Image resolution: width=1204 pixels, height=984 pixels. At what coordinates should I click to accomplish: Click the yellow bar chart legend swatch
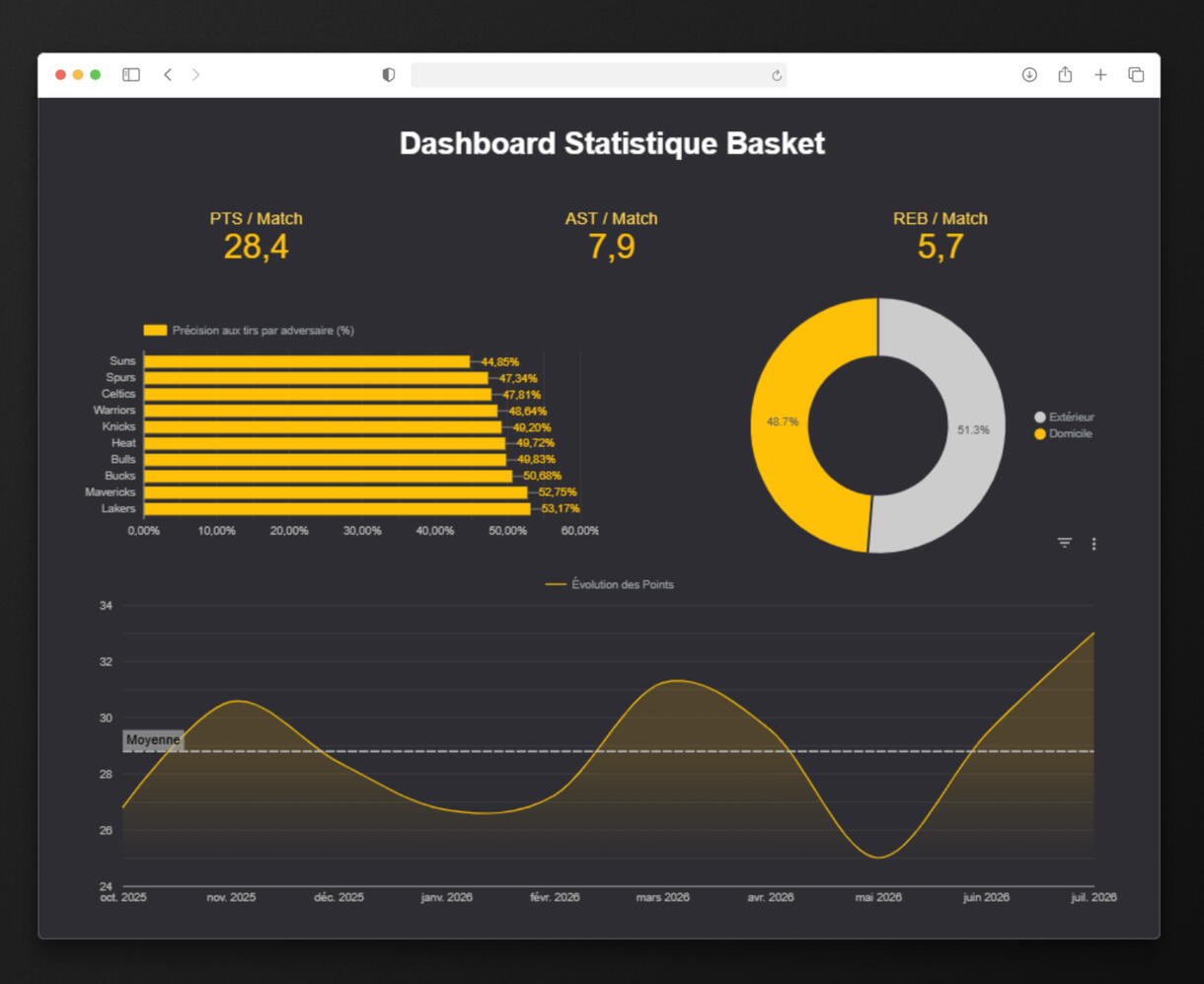pos(155,331)
